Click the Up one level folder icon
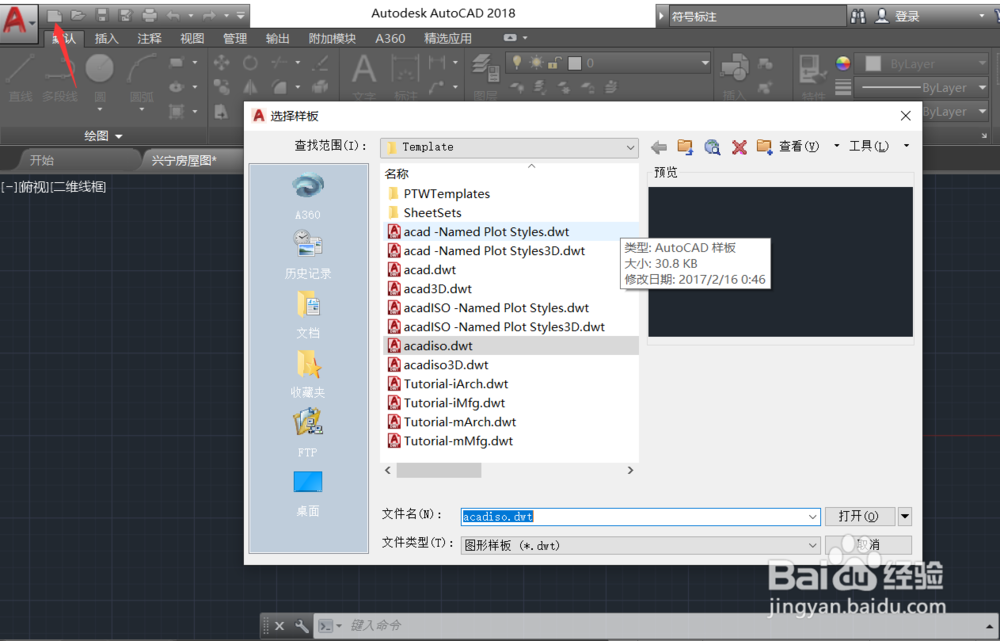The height and width of the screenshot is (641, 1000). pos(686,147)
